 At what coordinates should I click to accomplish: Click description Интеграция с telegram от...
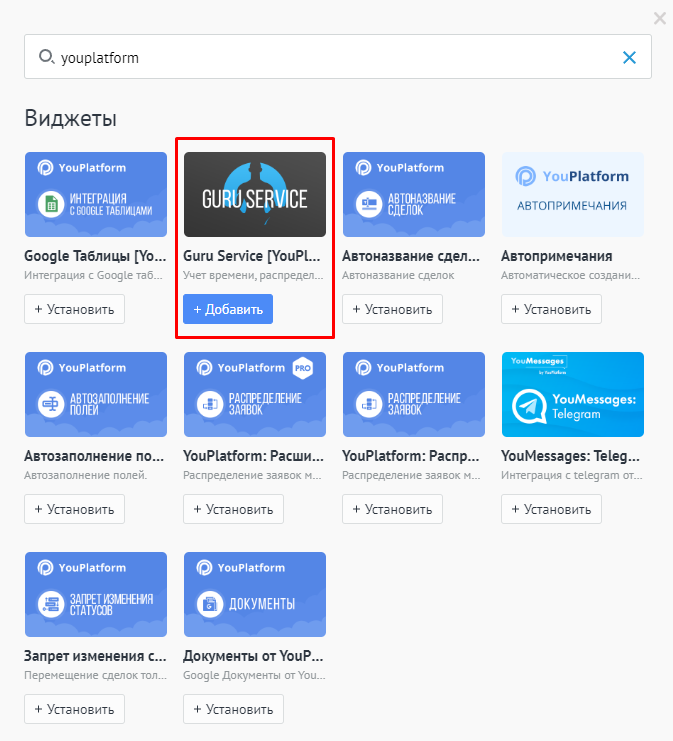point(571,475)
